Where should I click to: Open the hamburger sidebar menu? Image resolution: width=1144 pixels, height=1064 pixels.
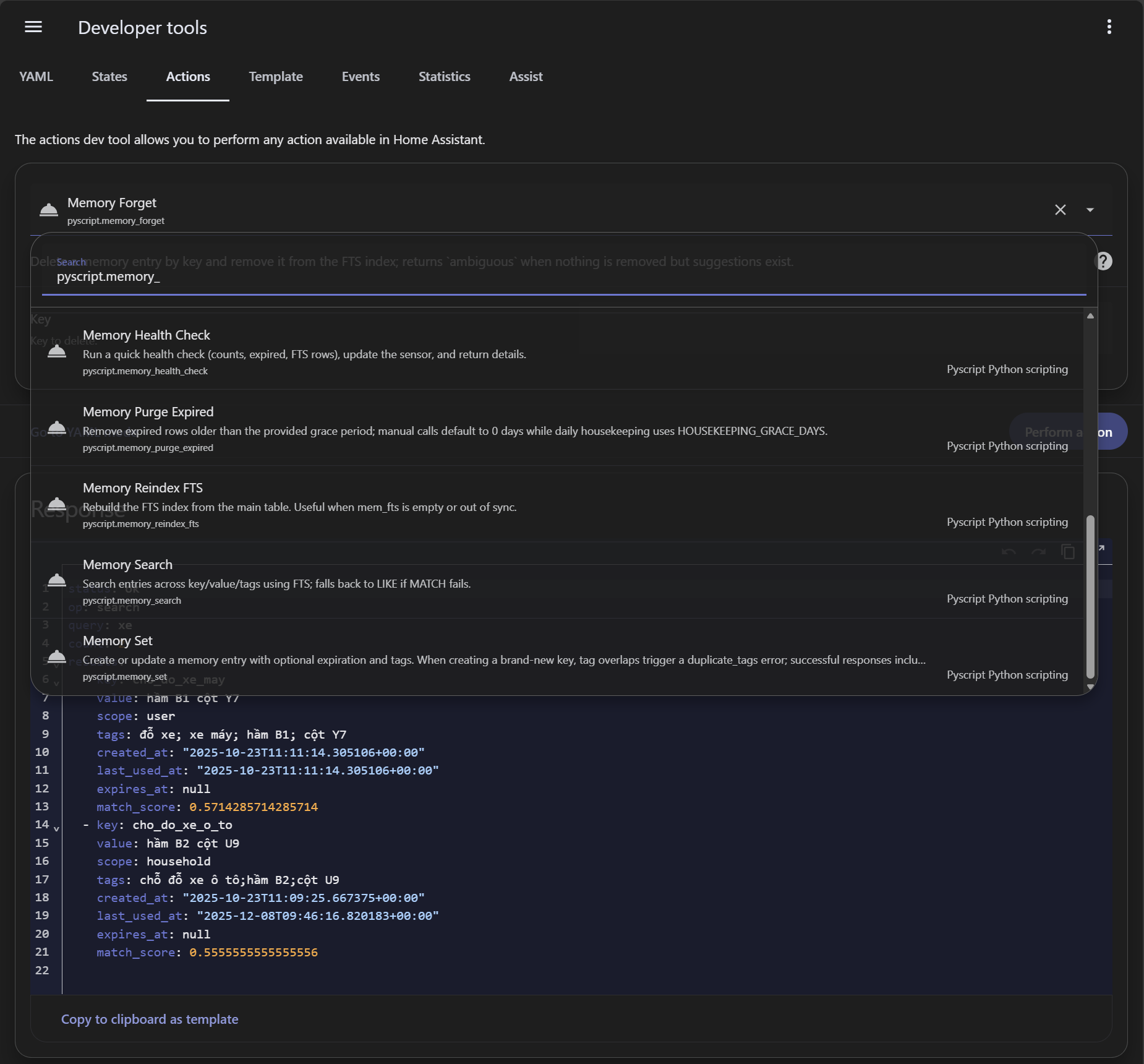tap(33, 27)
